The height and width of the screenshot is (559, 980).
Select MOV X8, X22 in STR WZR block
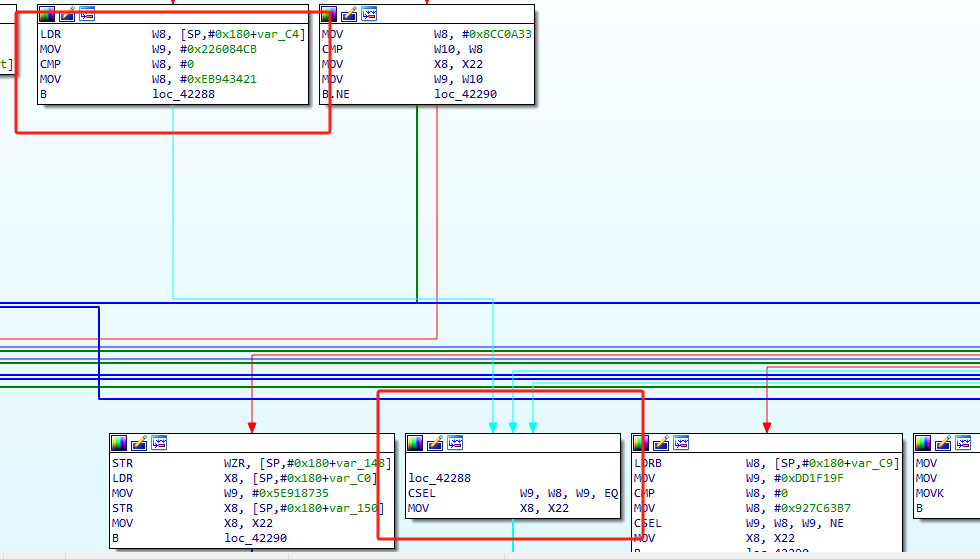tap(192, 523)
